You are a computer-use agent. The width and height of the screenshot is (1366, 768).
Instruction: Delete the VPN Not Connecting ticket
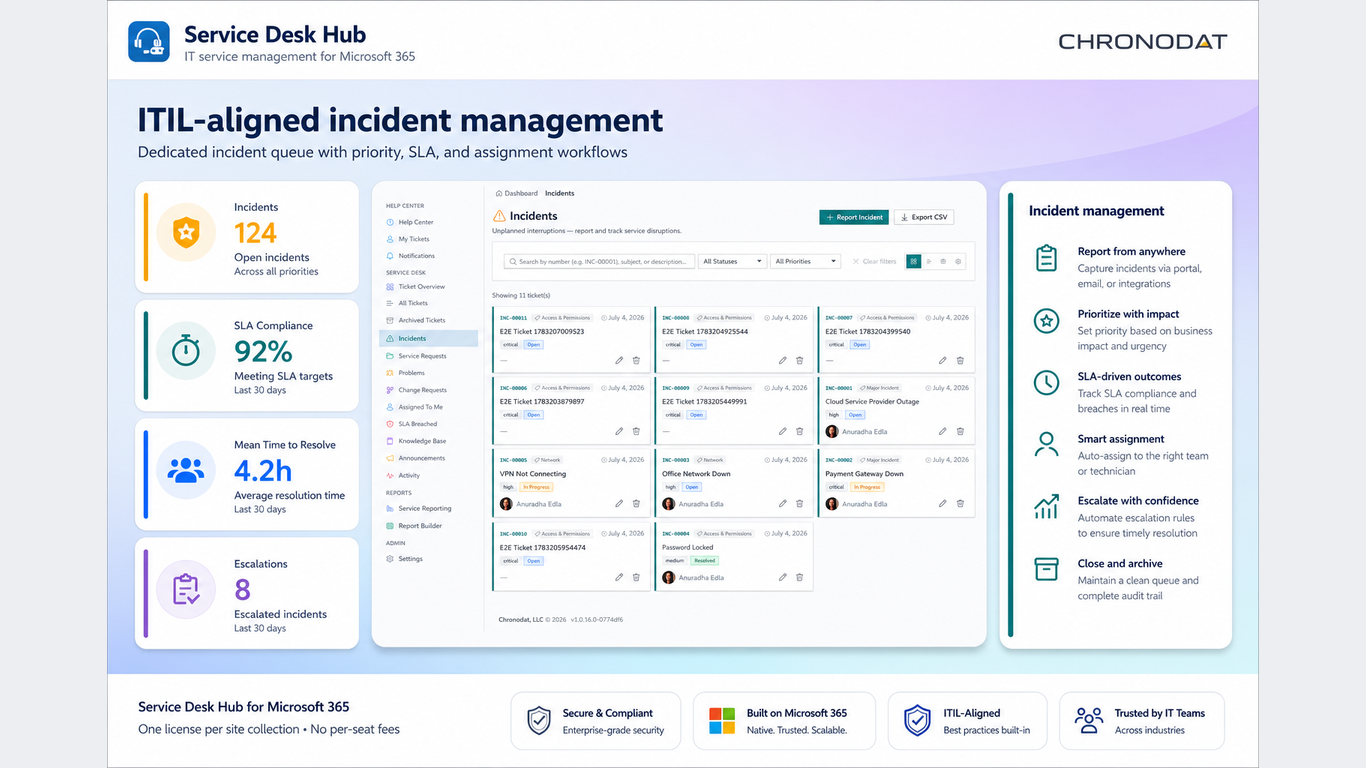(636, 504)
